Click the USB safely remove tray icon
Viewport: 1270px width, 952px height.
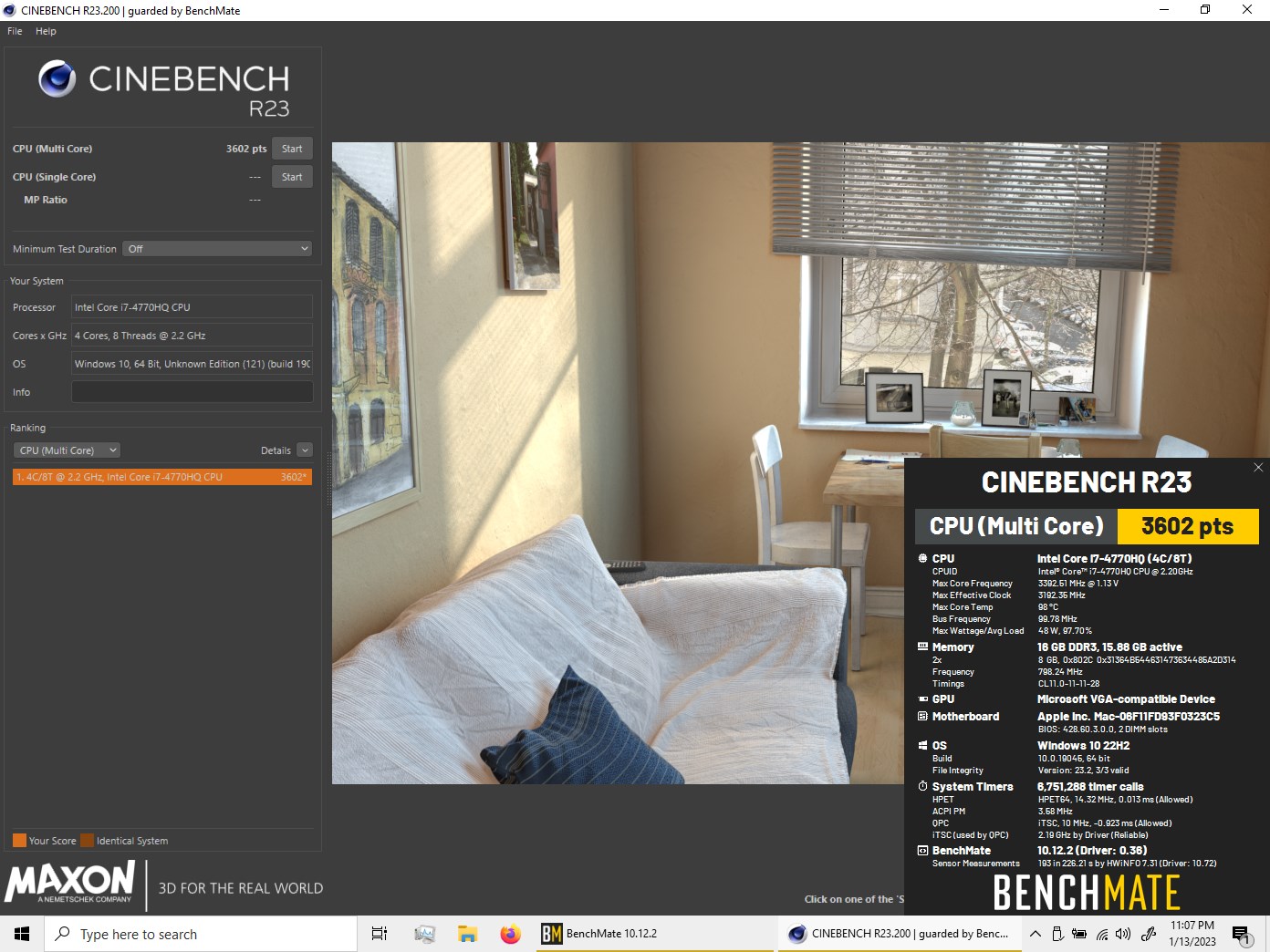click(1057, 934)
